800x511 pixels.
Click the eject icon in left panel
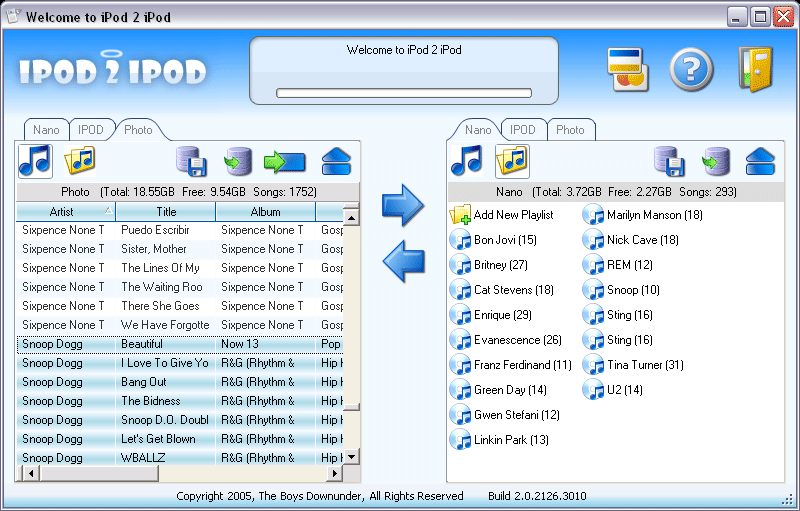pyautogui.click(x=336, y=162)
